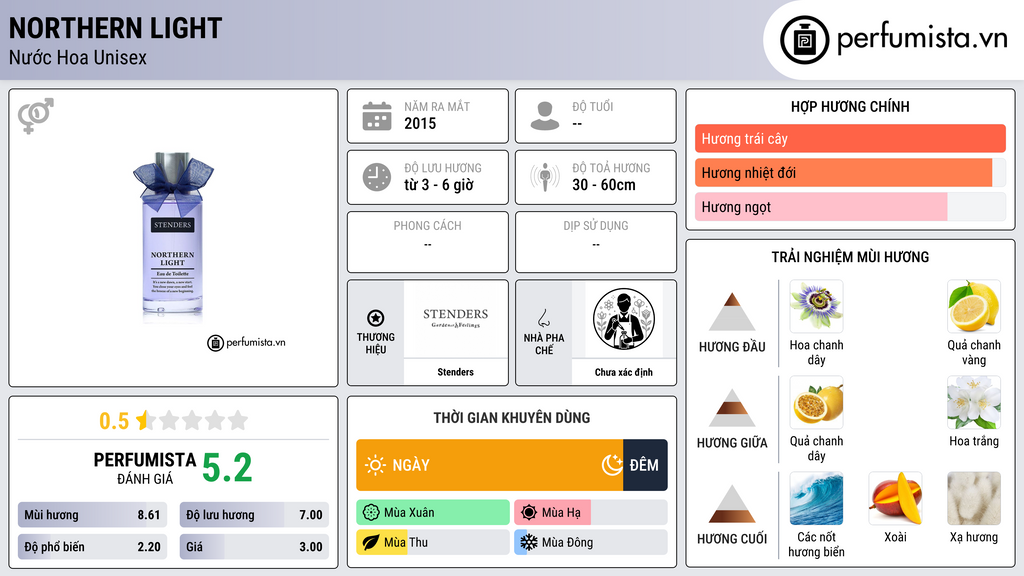
Task: Click the person silhouette icon for Độ tuổi
Action: pyautogui.click(x=545, y=116)
